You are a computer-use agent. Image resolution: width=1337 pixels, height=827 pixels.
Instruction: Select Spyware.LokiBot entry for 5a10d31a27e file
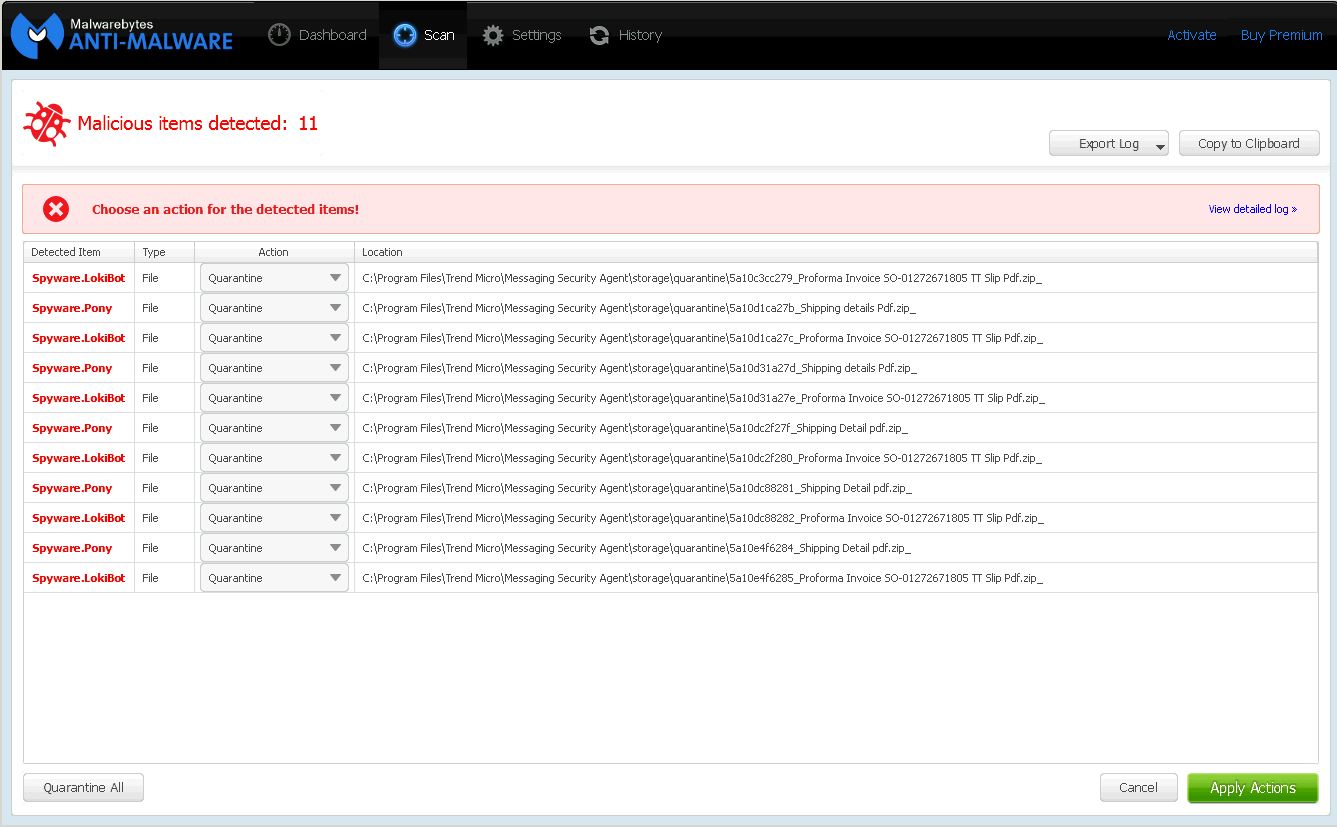pos(79,398)
